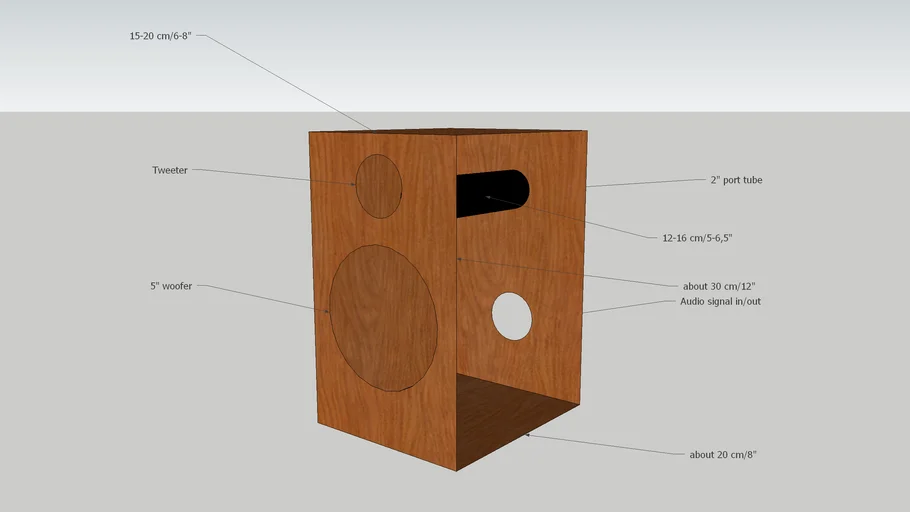Select the white round audio signal hole
The height and width of the screenshot is (512, 910).
click(x=511, y=315)
